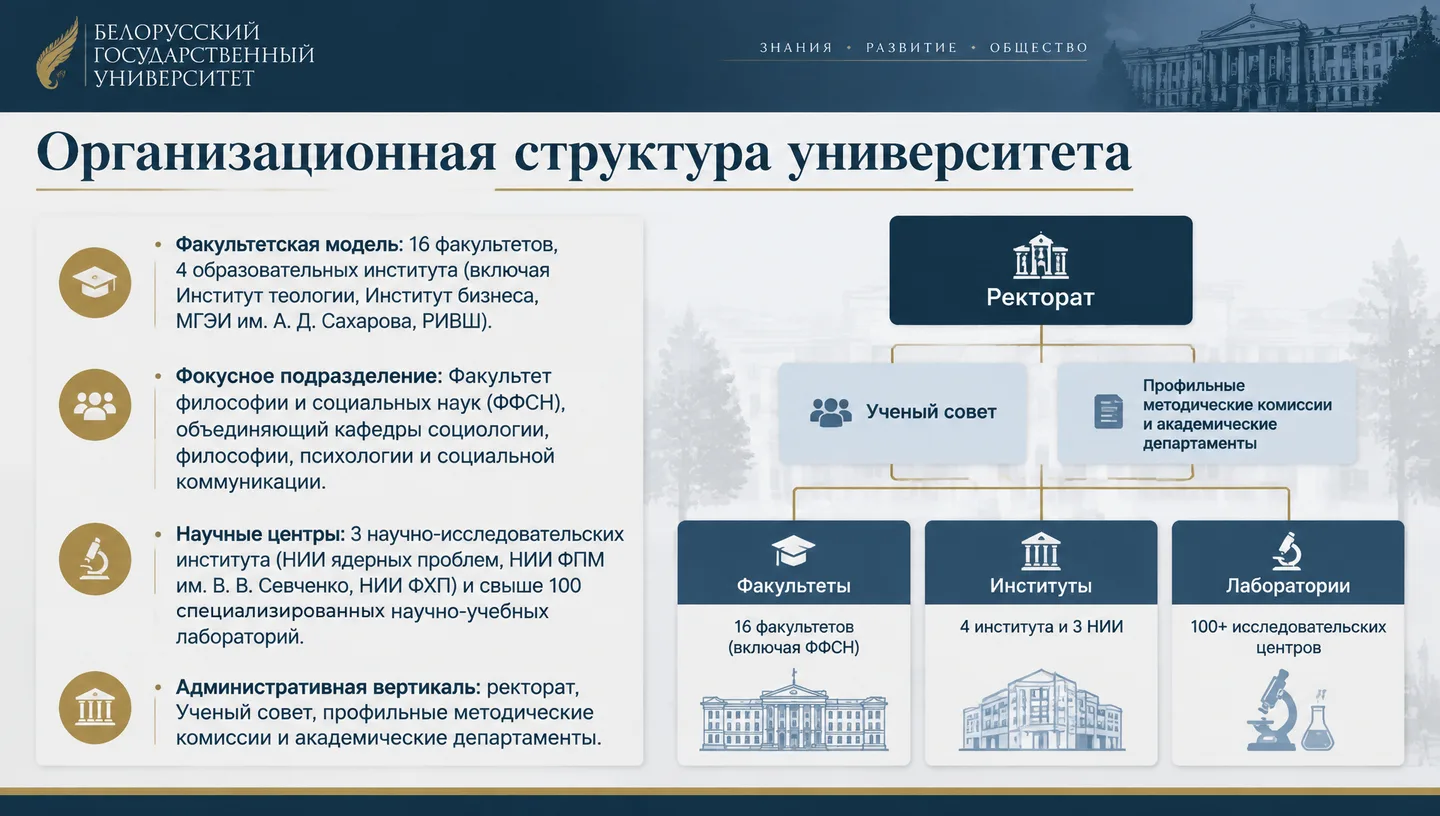
Task: Click the gold graduation cap icon beside Факультетская модель
Action: coord(95,282)
